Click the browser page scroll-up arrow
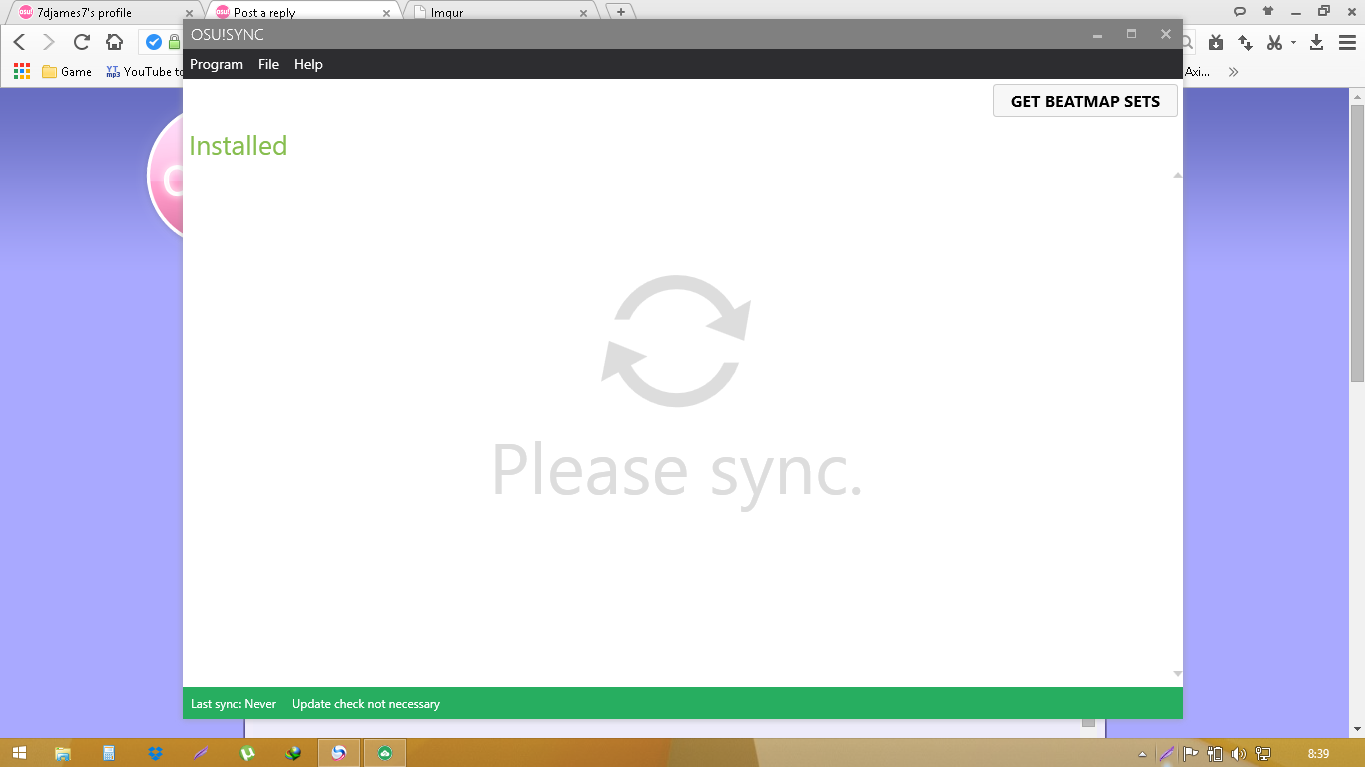The image size is (1365, 767). (1357, 95)
